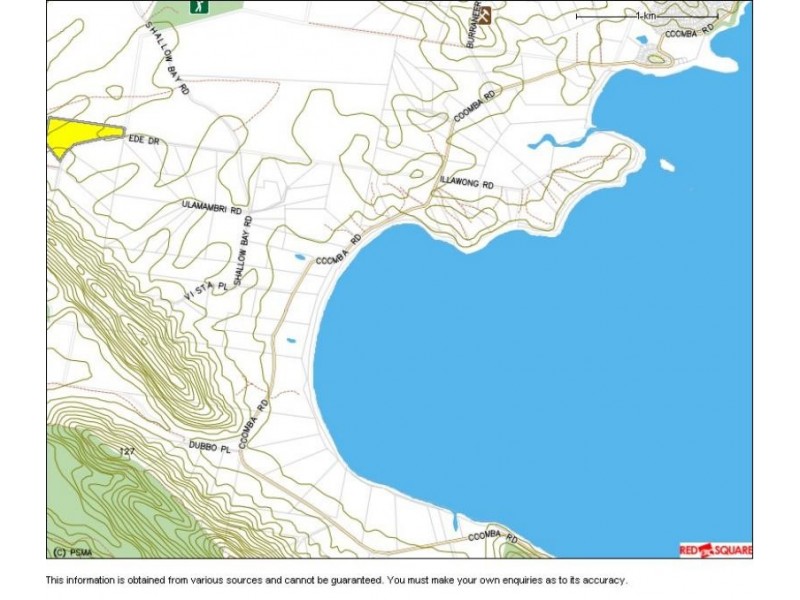Select the small blue pond near Coomba Rd

[x=300, y=255]
